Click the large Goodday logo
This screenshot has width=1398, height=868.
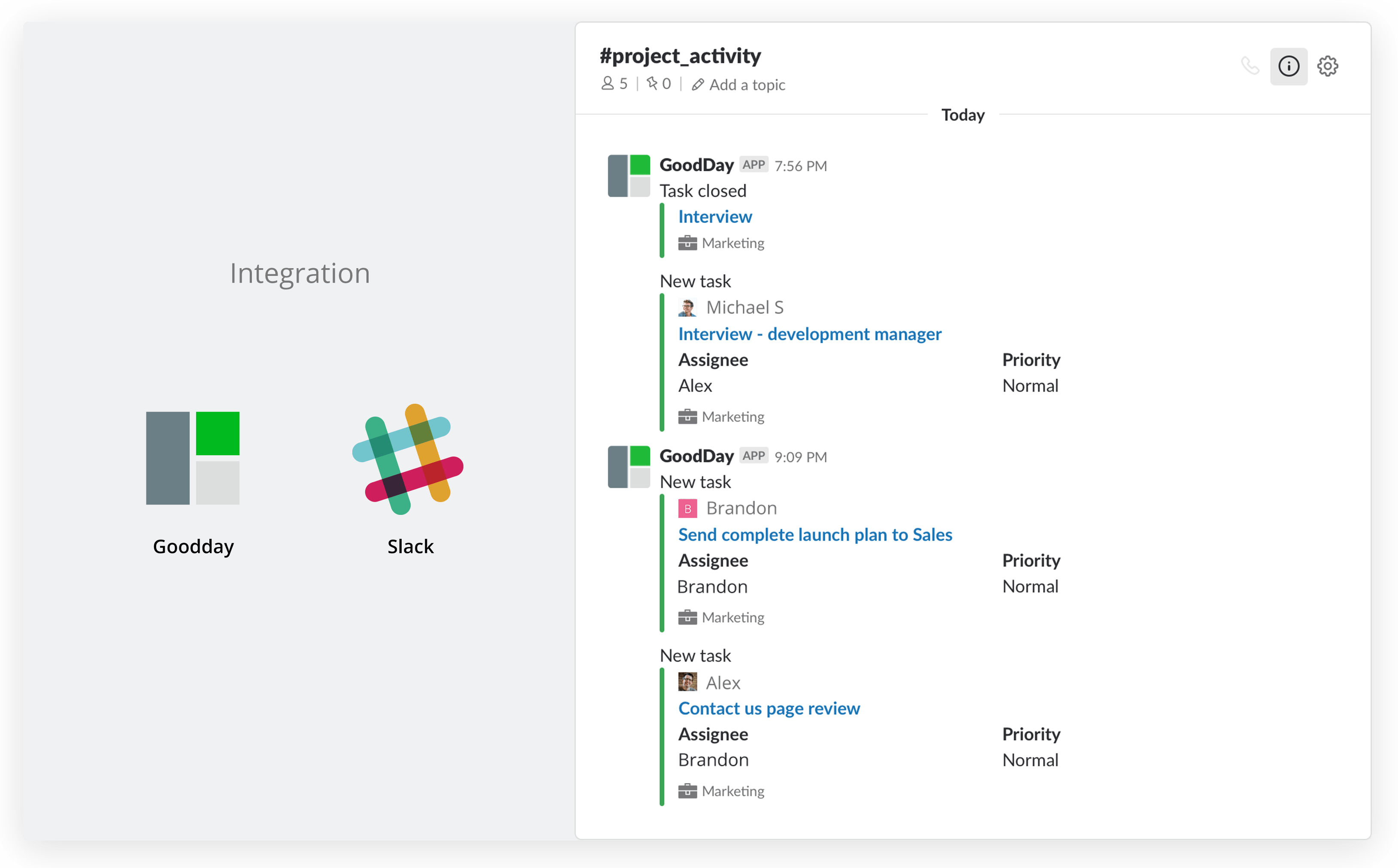click(192, 458)
